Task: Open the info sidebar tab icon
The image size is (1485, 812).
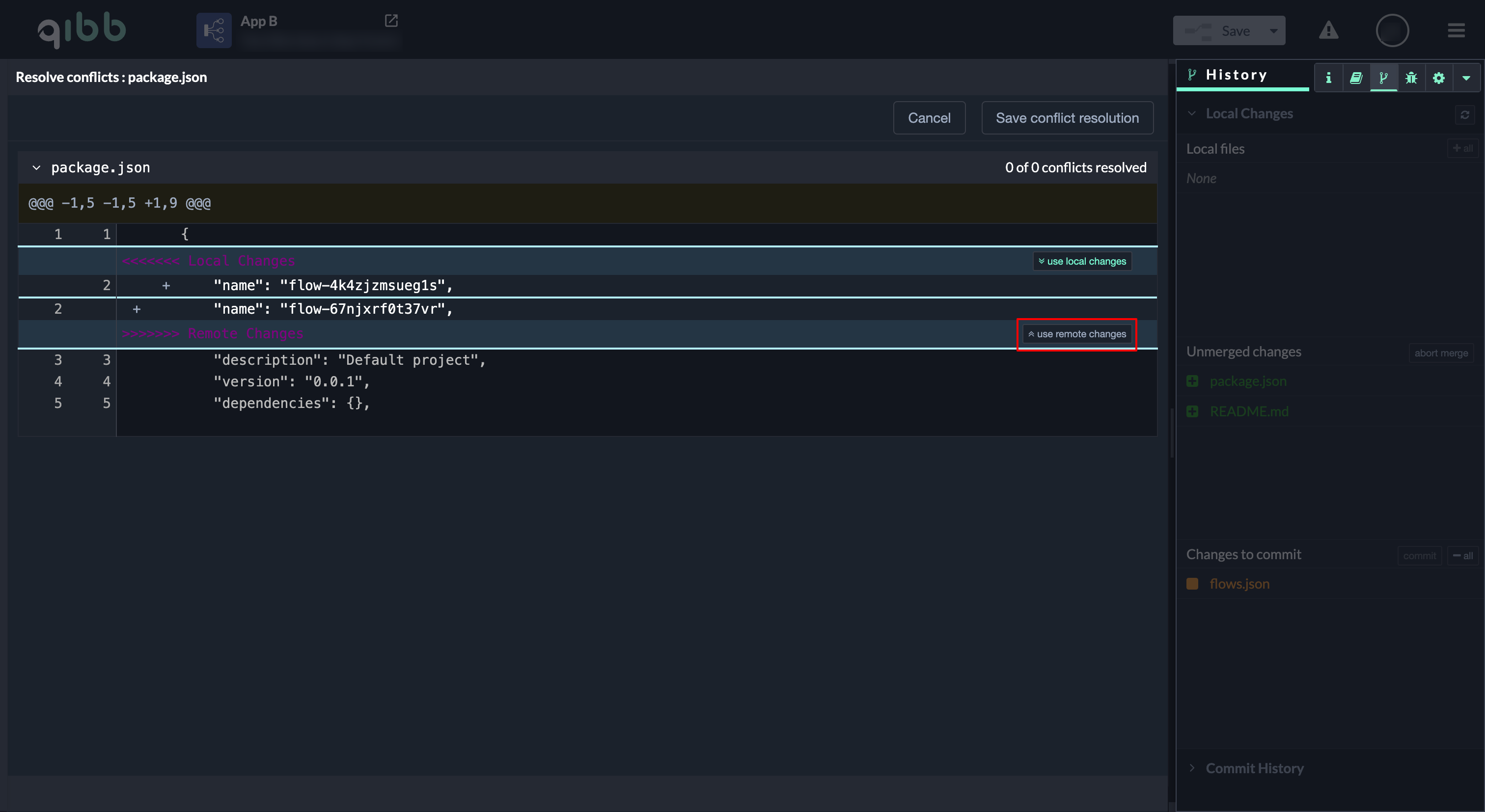Action: (1328, 78)
